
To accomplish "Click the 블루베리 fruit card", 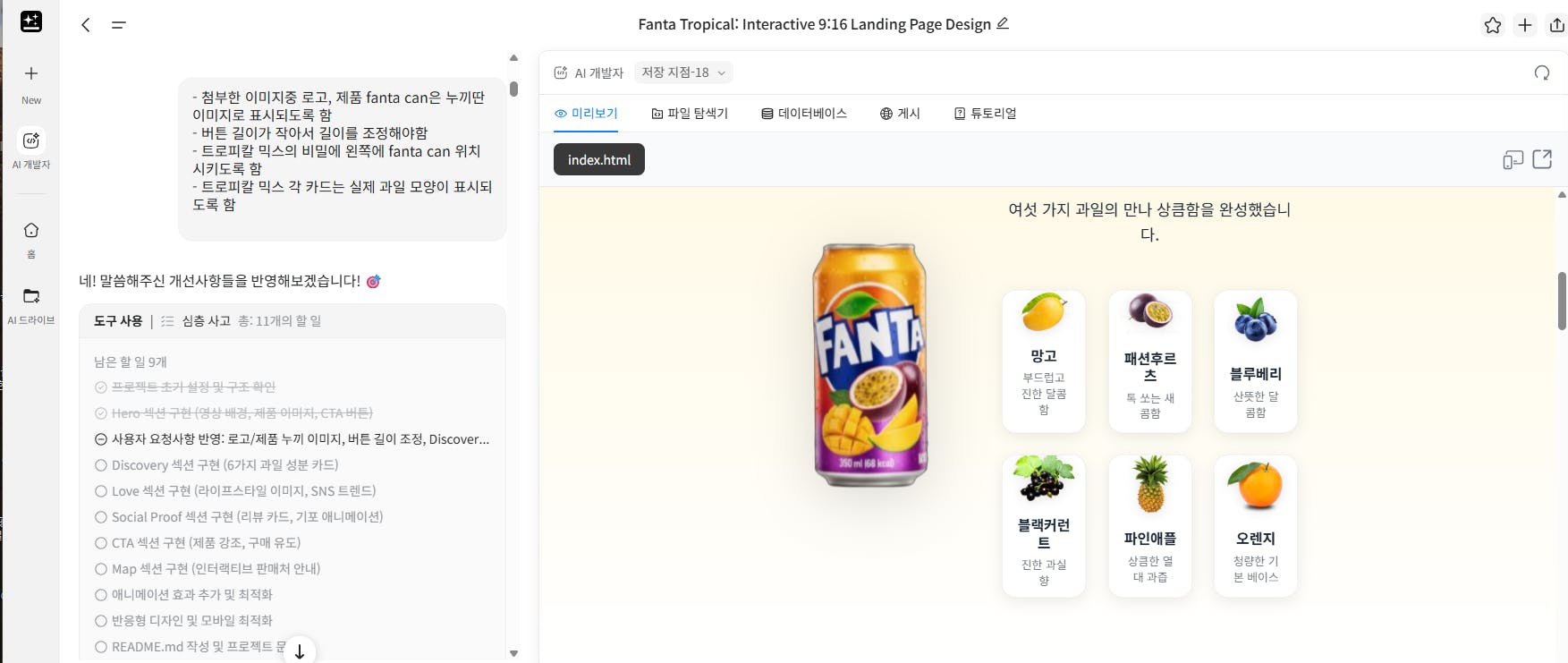I will pyautogui.click(x=1256, y=361).
